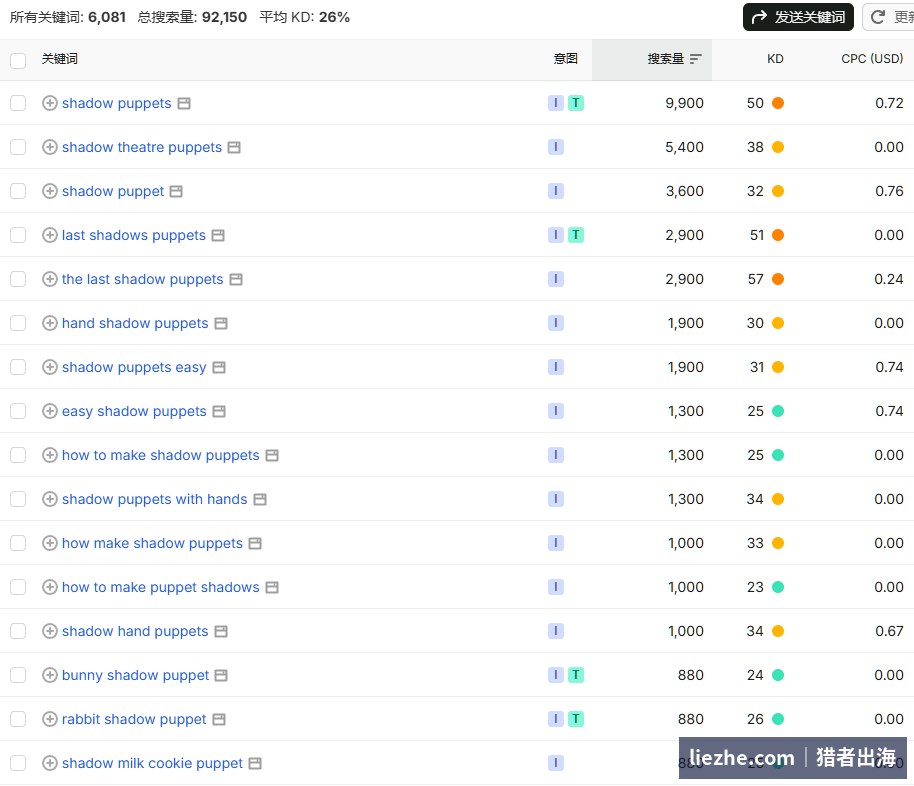
Task: Open the 'shadow milk cookie puppet' link
Action: (152, 763)
